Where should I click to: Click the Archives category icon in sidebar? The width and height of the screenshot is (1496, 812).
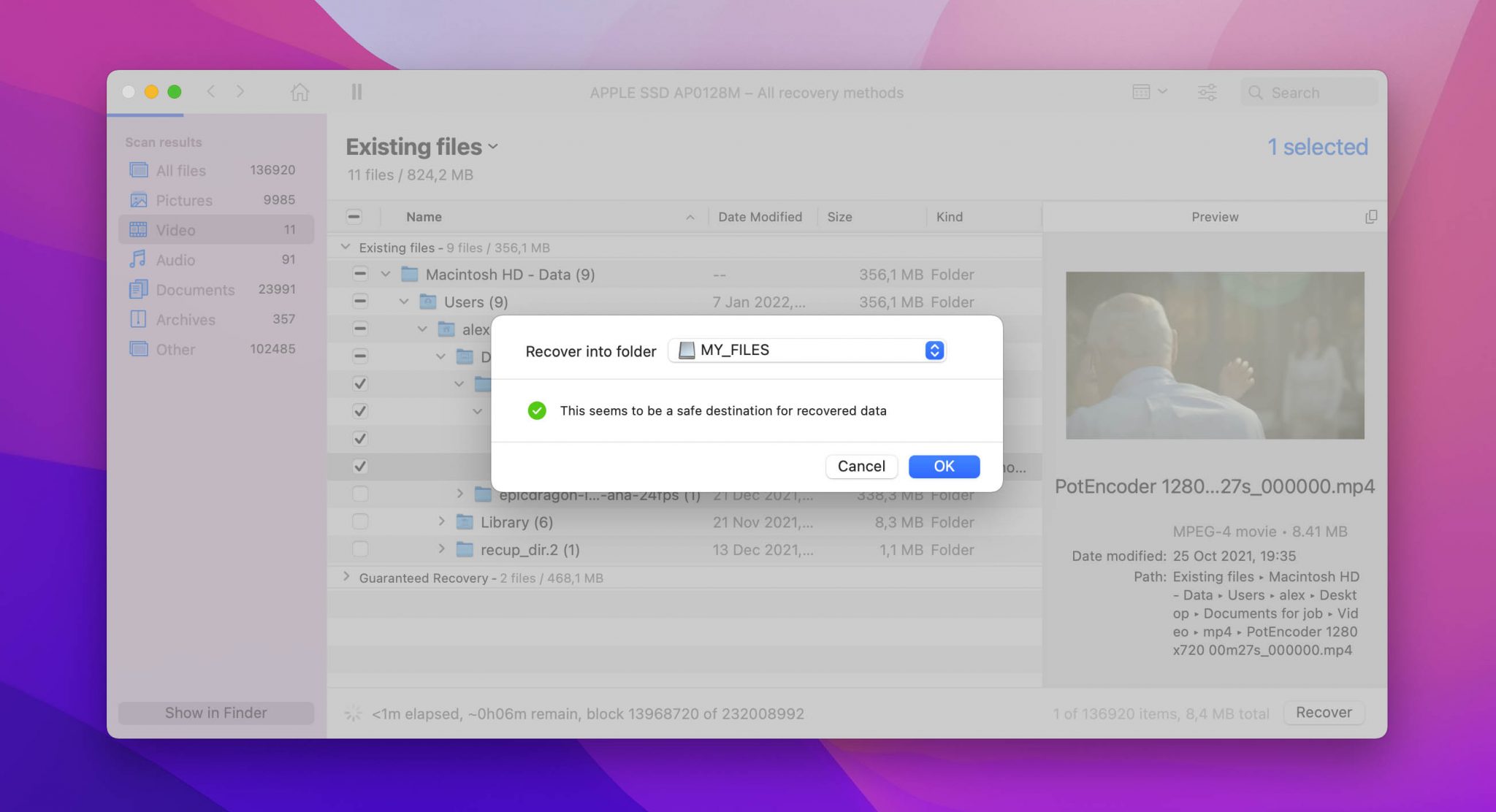pyautogui.click(x=139, y=318)
